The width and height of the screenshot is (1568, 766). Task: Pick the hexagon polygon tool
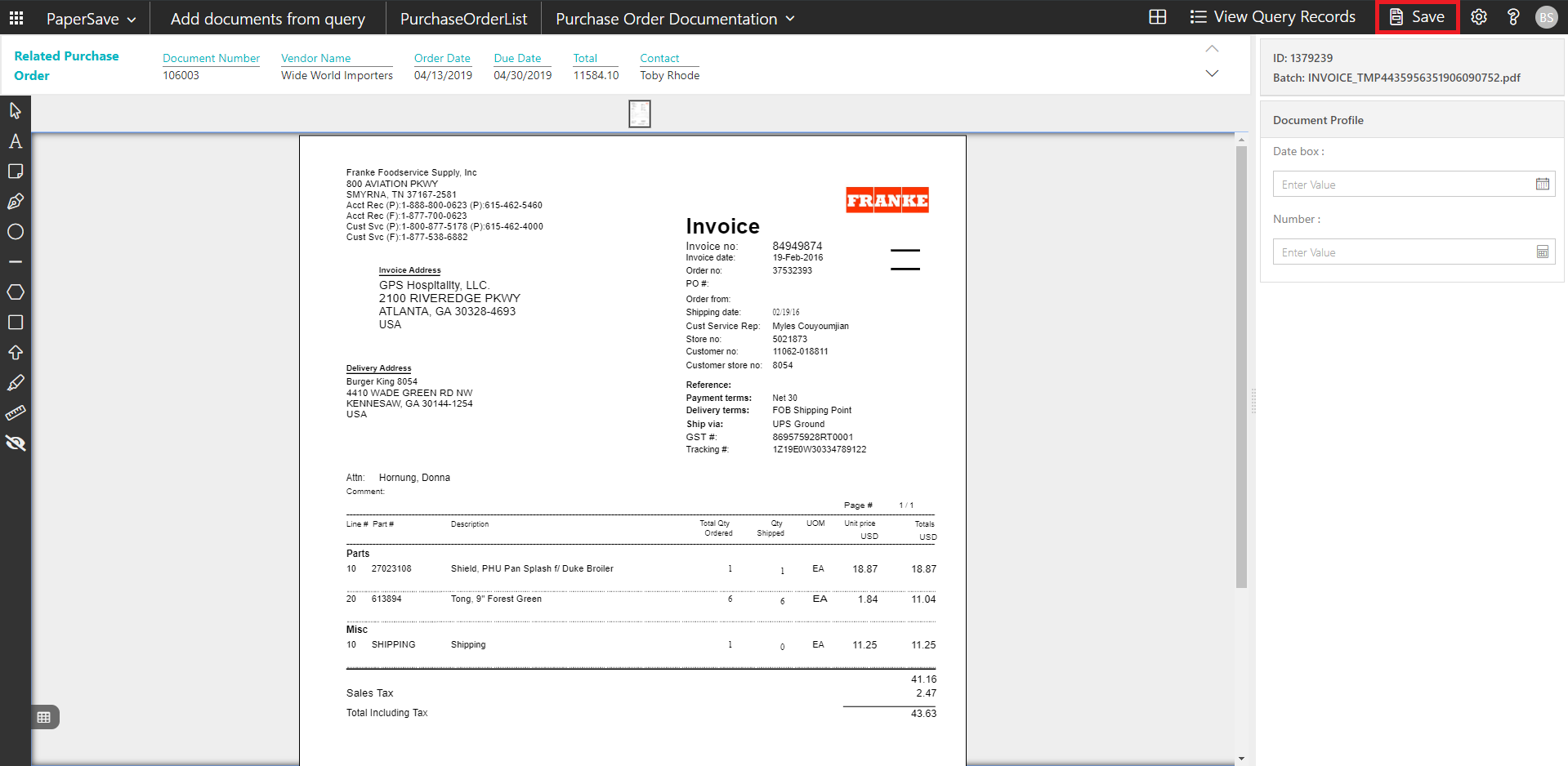pyautogui.click(x=16, y=292)
